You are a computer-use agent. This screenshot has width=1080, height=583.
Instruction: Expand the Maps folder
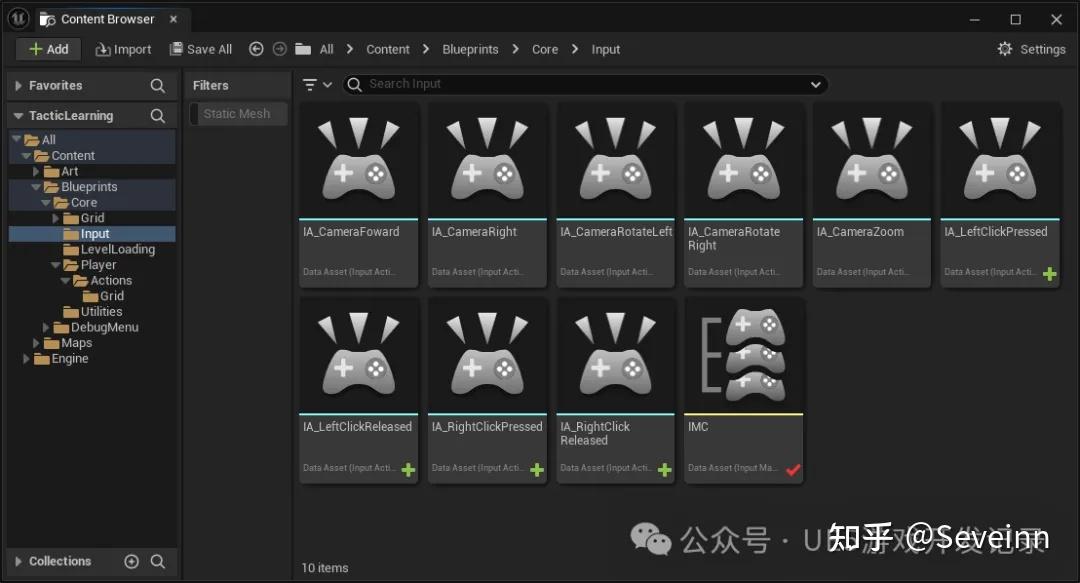tap(37, 343)
